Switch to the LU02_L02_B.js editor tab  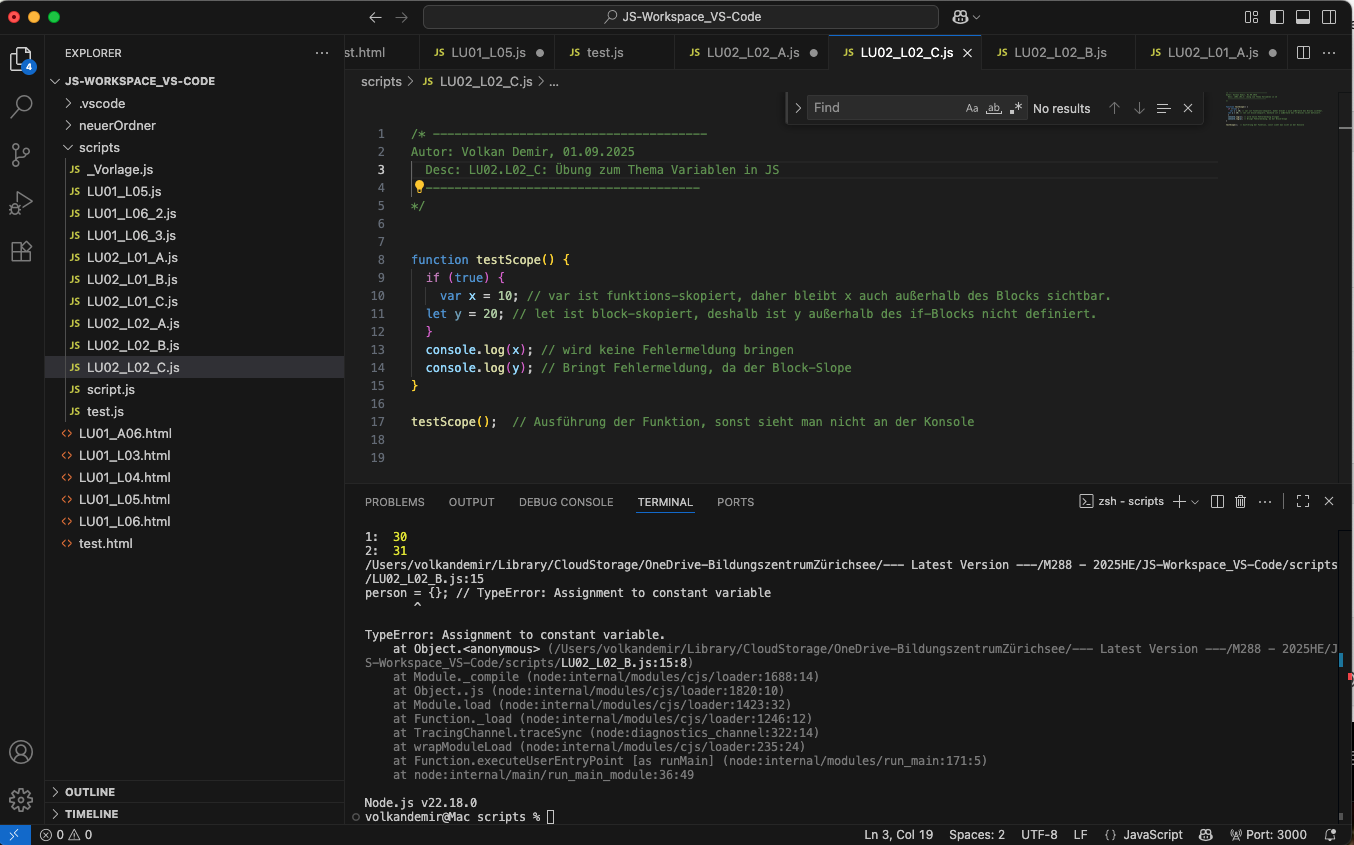point(1059,52)
